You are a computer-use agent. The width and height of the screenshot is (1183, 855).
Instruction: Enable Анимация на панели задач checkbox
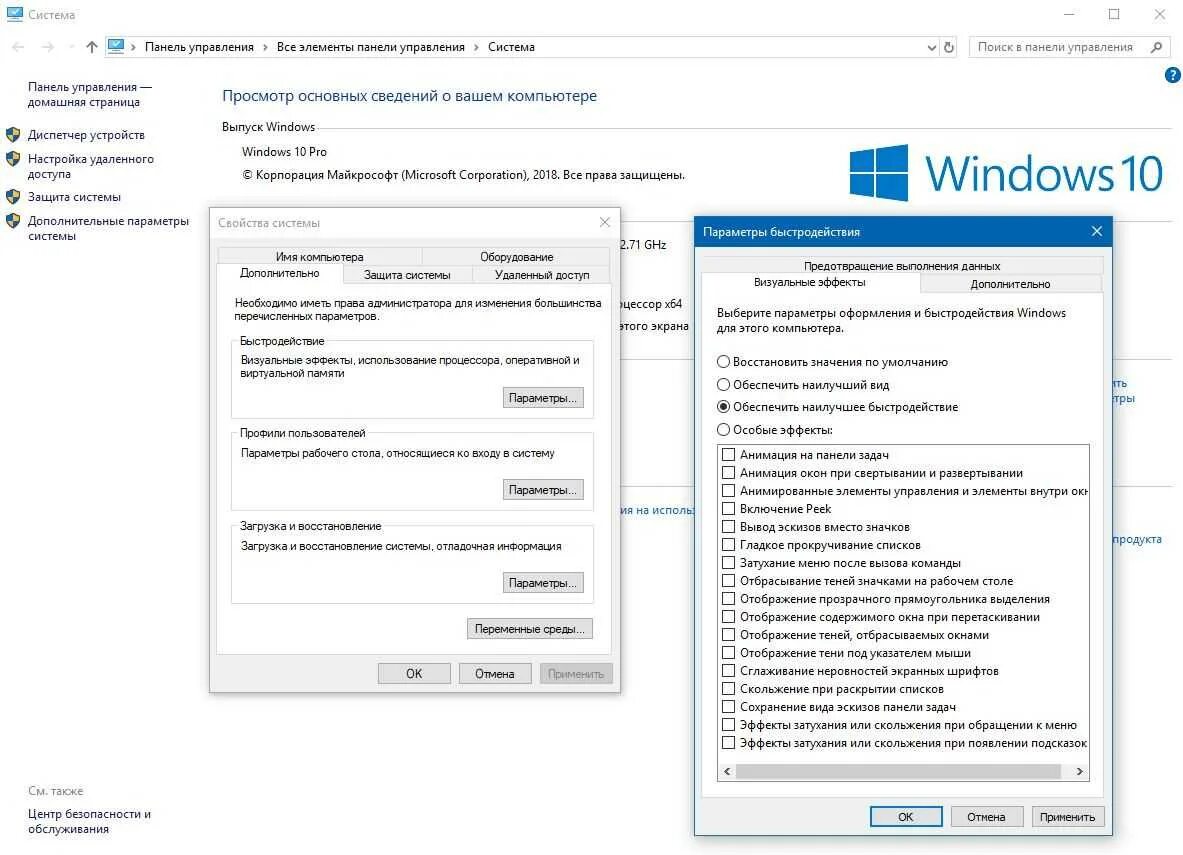(x=728, y=454)
